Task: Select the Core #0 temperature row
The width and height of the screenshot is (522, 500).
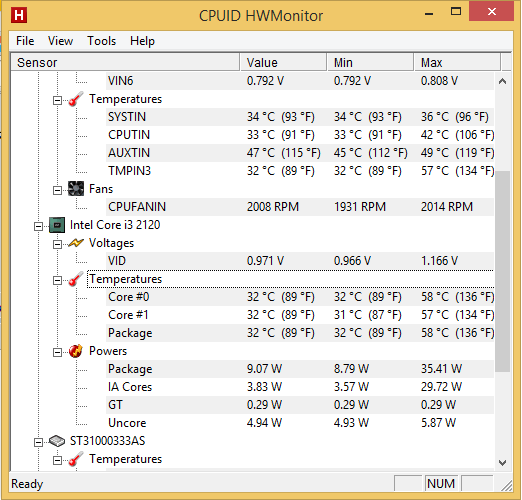Action: click(x=300, y=297)
